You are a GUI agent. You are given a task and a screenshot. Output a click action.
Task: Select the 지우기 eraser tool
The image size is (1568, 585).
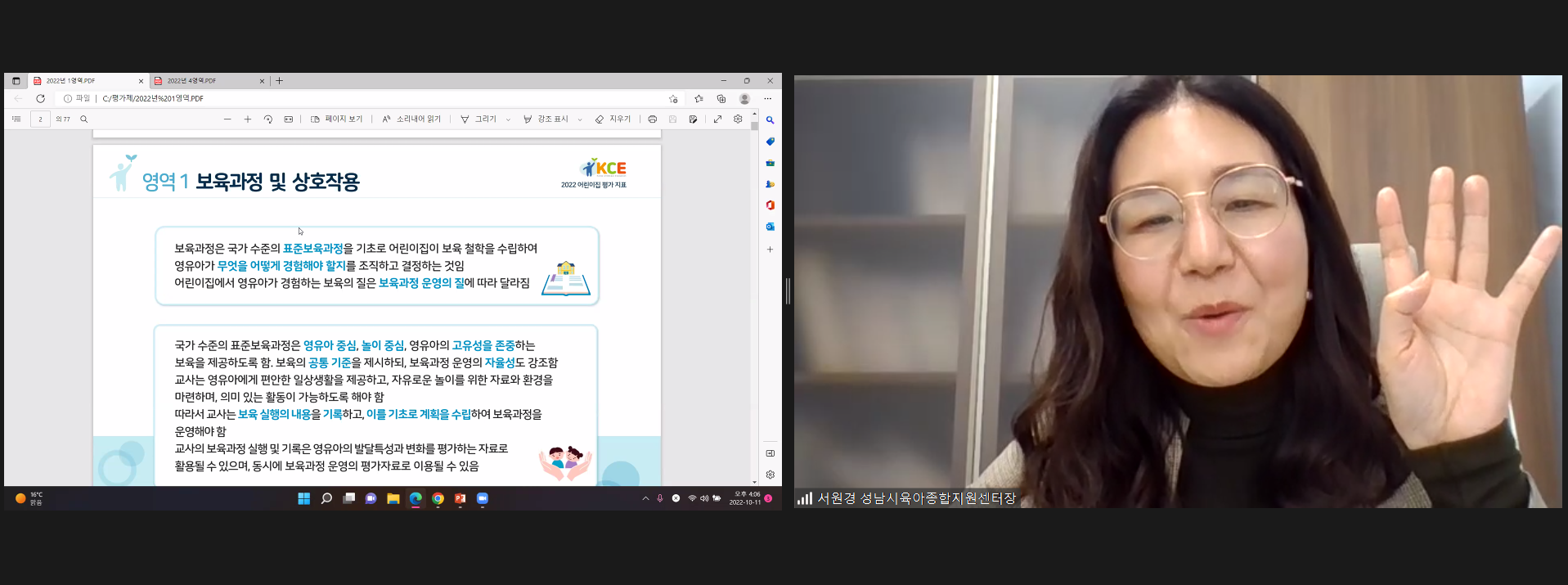click(x=613, y=119)
